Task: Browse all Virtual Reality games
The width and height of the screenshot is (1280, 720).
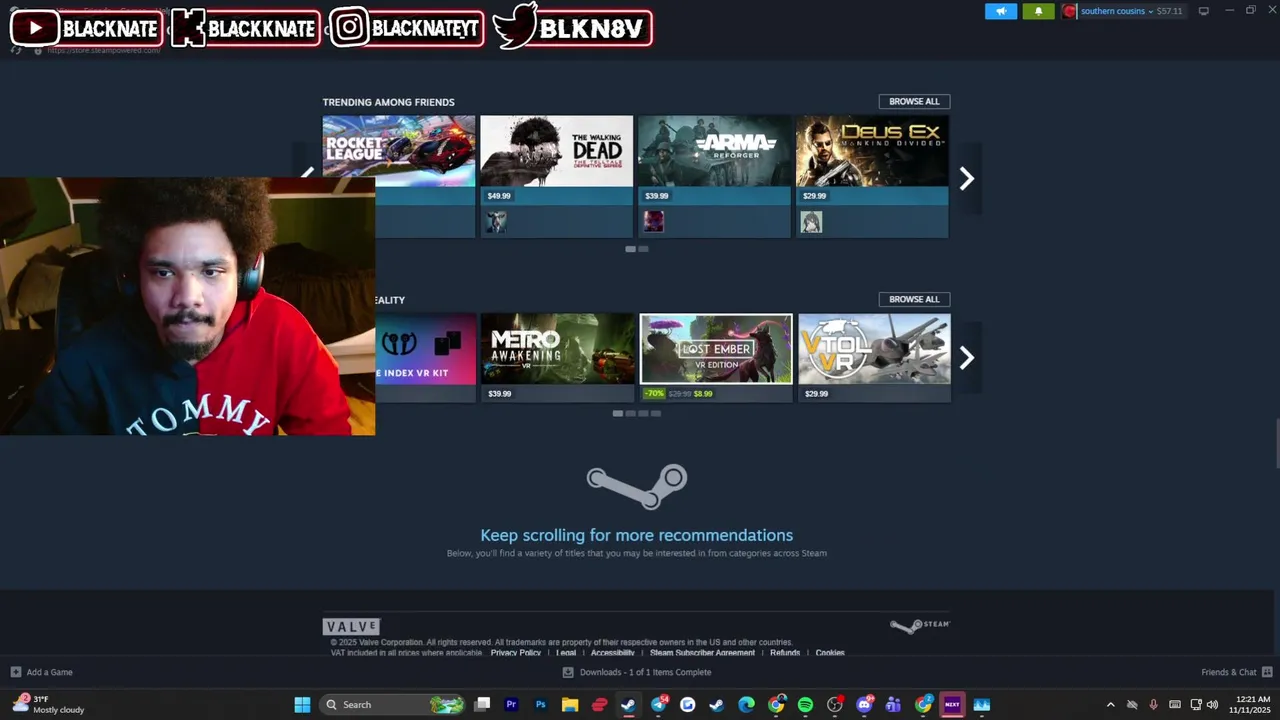Action: click(914, 299)
